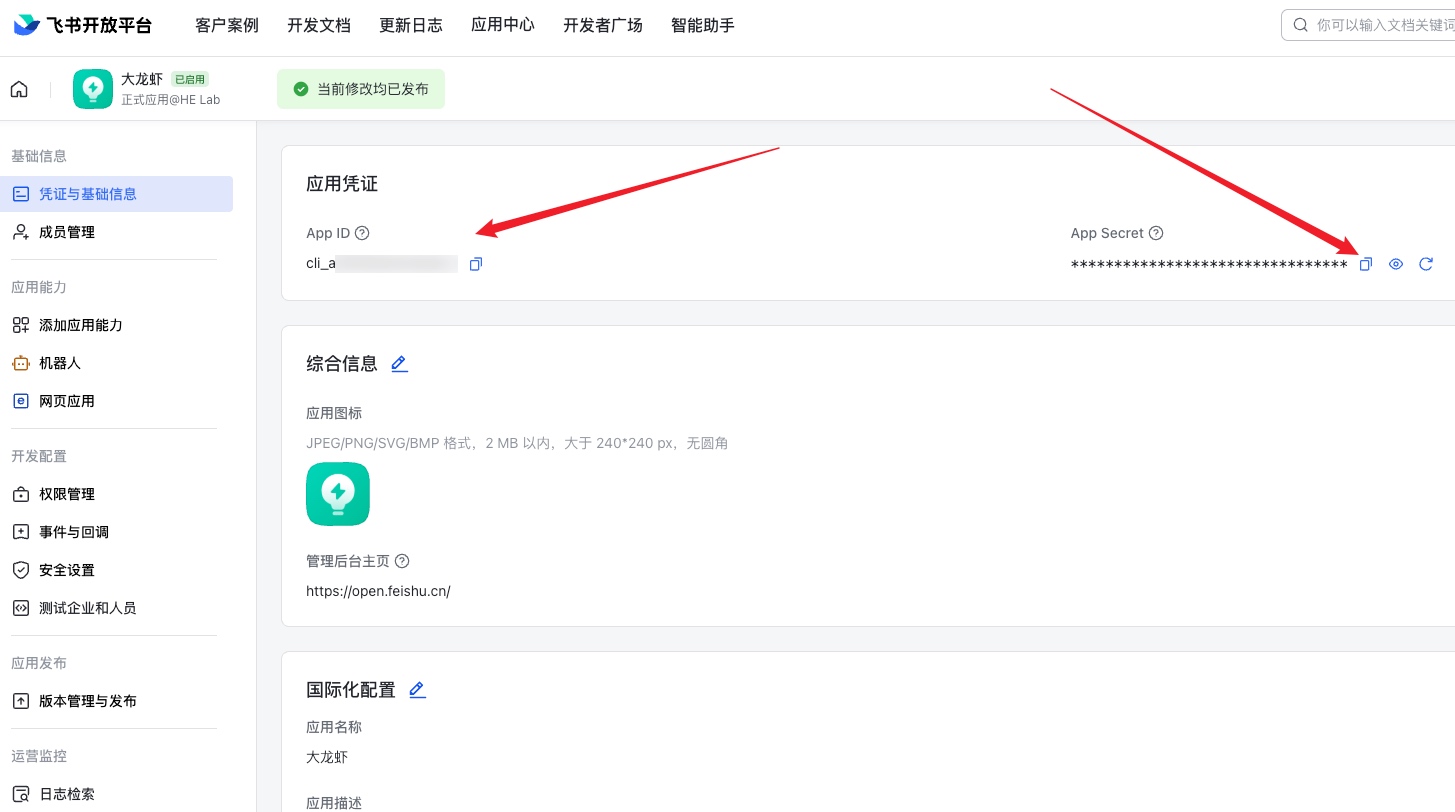Click the 大龙虾 app name in header
The height and width of the screenshot is (812, 1455).
142,79
